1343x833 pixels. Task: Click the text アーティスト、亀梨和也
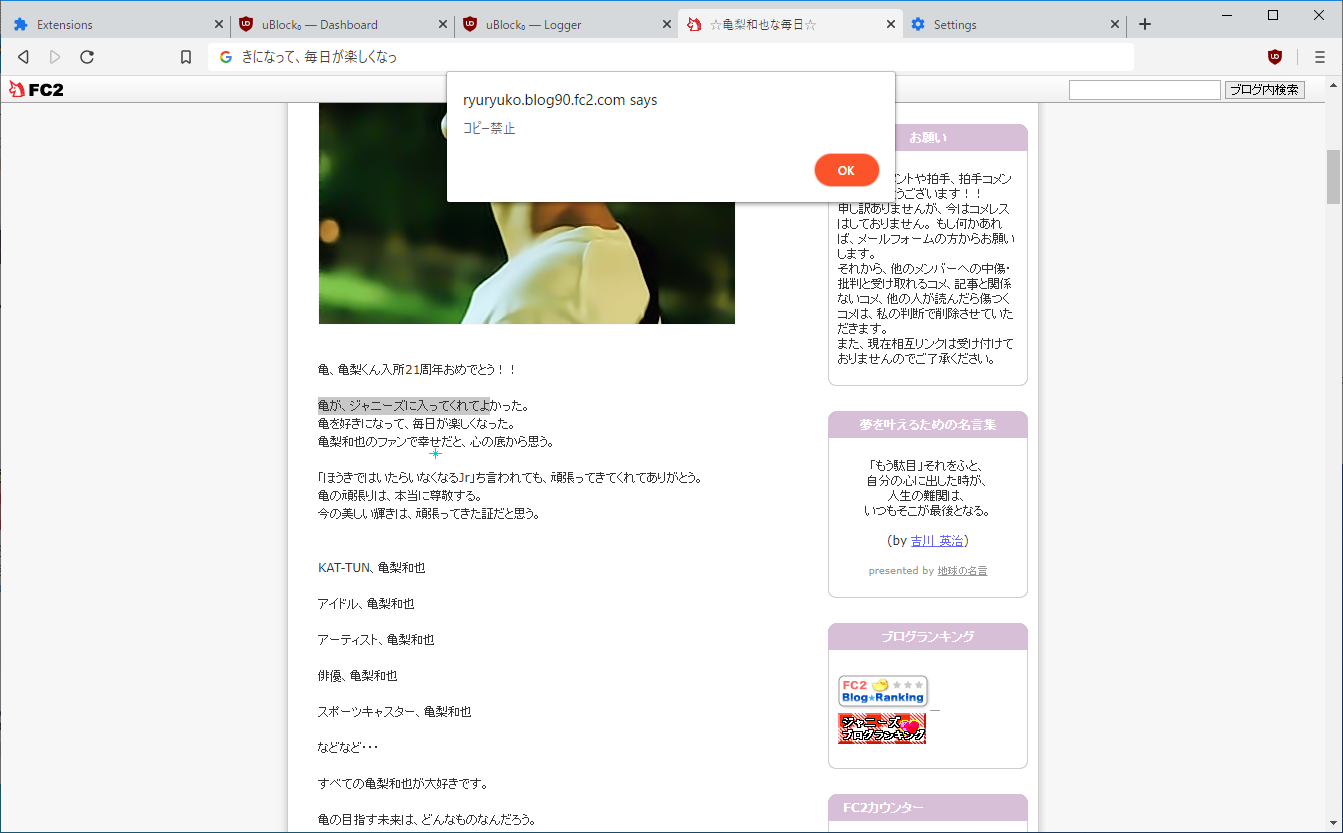[376, 640]
